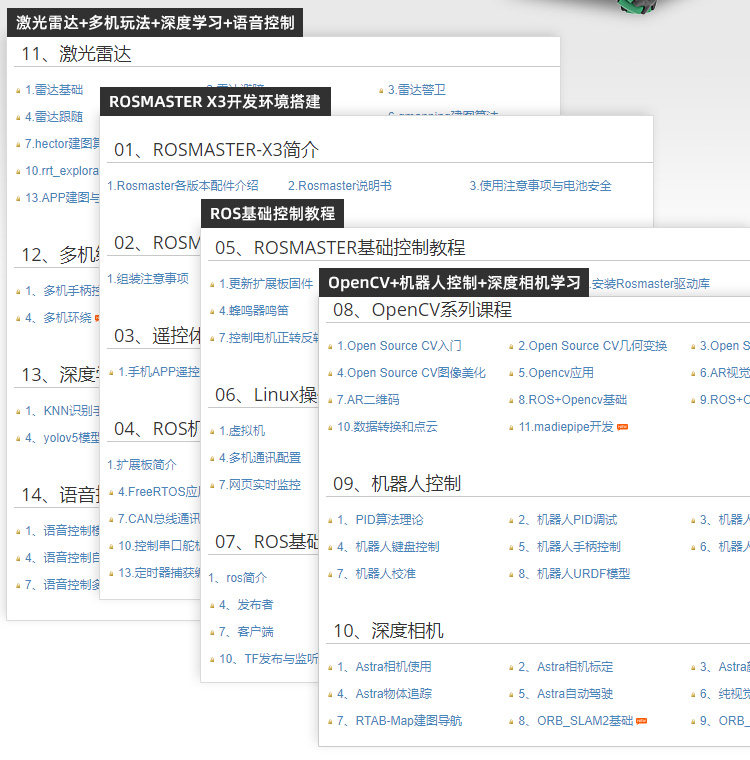Open the 1.虚拟机 lesson link
Image resolution: width=750 pixels, height=760 pixels.
pyautogui.click(x=242, y=431)
